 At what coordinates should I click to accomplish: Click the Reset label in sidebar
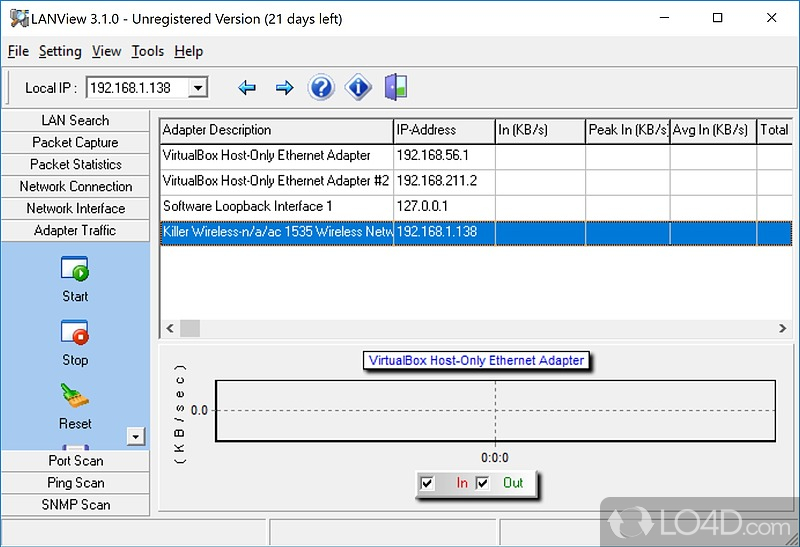[x=75, y=424]
